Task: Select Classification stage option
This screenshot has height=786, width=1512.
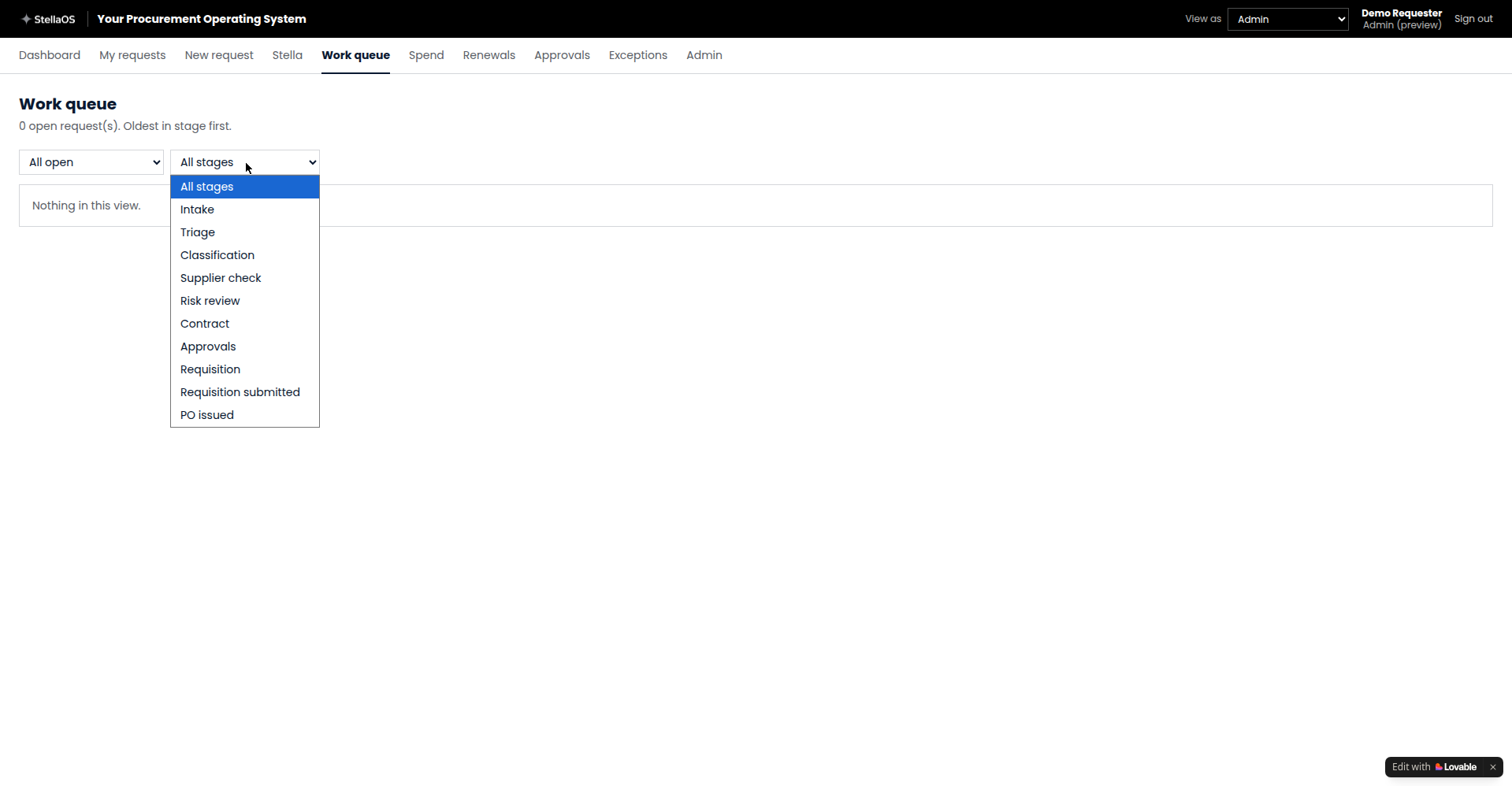Action: point(245,255)
